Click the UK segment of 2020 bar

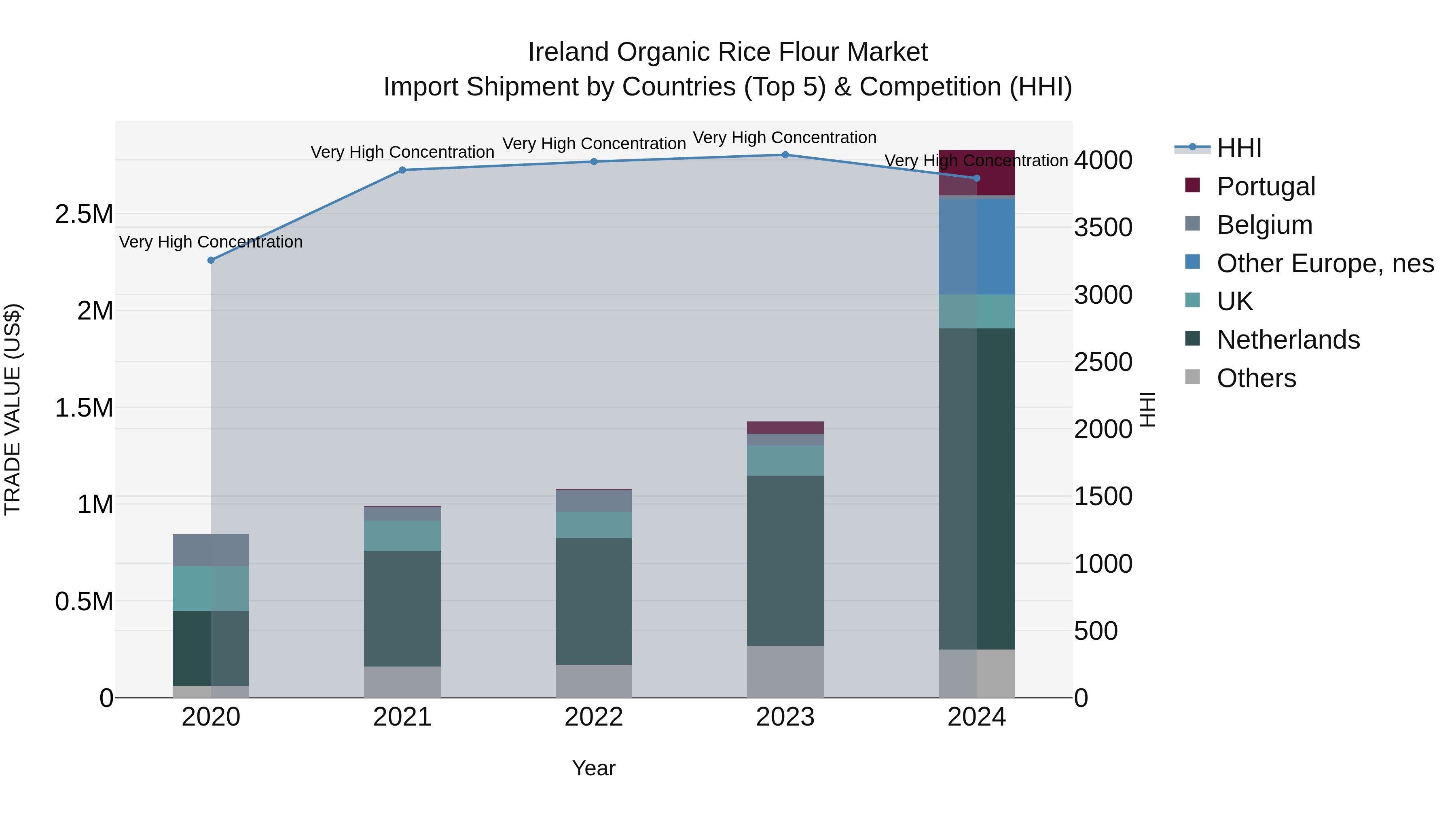click(211, 588)
